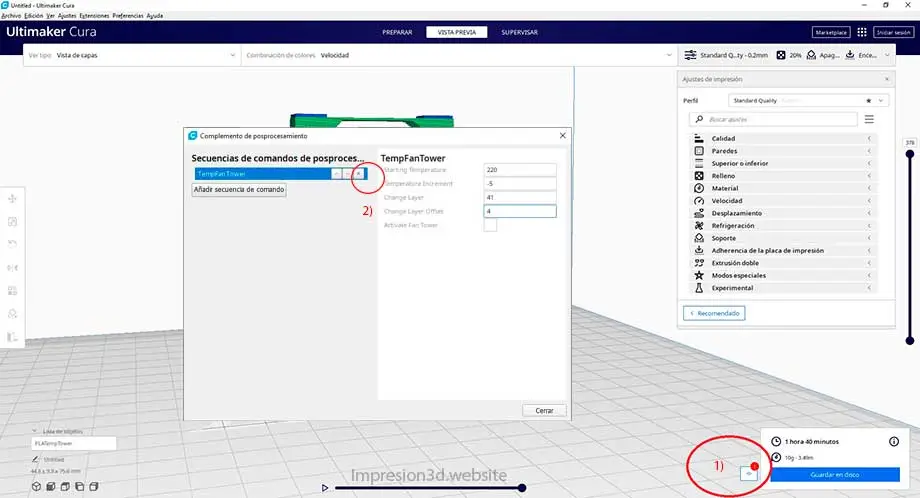The width and height of the screenshot is (920, 498).
Task: Click the simulation path slider handle
Action: coord(522,487)
